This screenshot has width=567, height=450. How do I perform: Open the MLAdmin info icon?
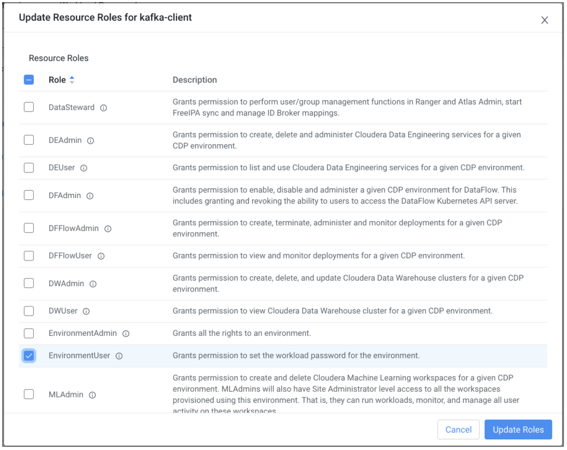tap(93, 395)
